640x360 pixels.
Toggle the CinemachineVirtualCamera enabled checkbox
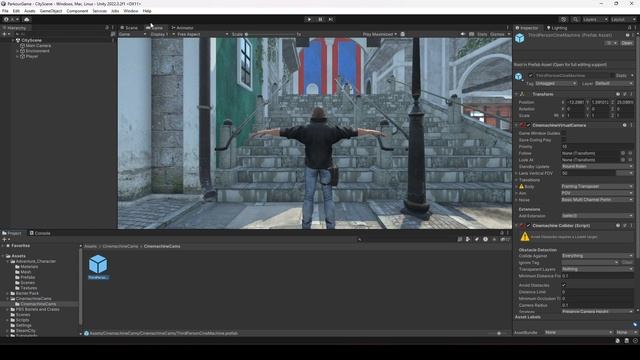click(x=529, y=125)
